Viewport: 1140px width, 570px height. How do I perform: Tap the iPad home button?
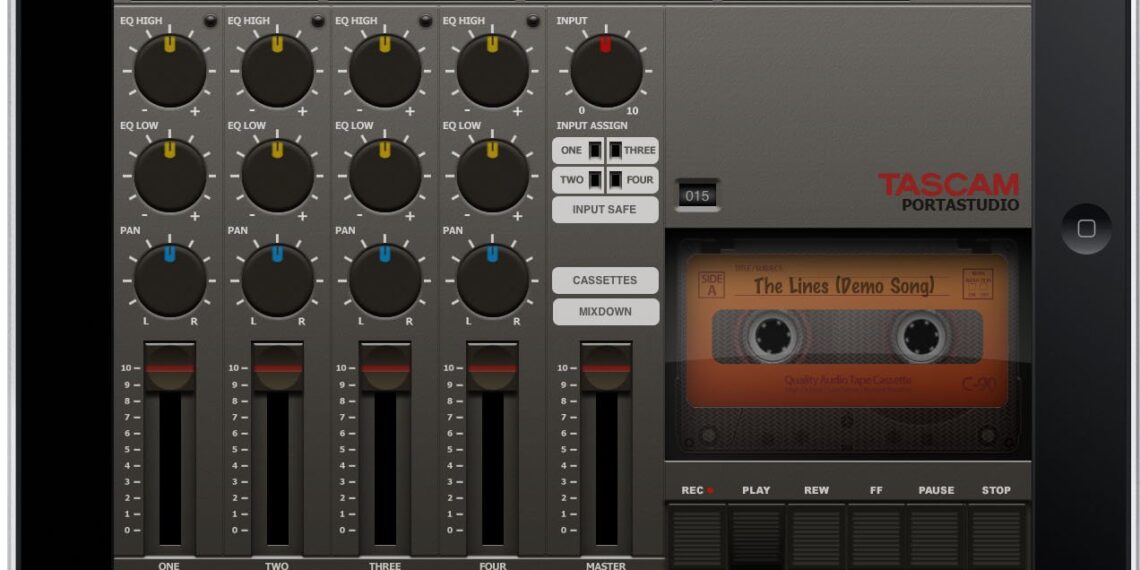(x=1086, y=229)
